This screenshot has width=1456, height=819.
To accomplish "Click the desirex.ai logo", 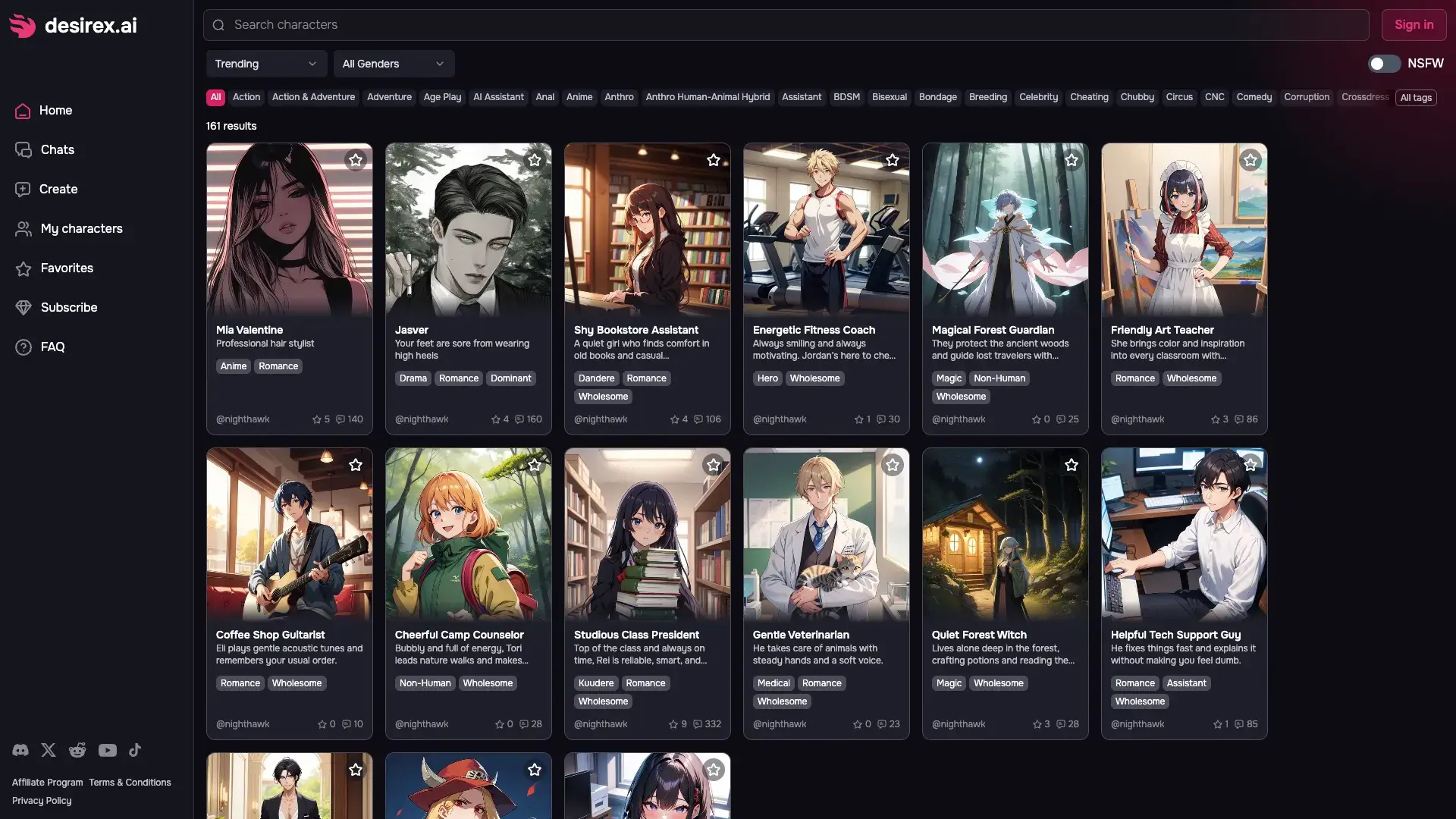I will tap(73, 25).
